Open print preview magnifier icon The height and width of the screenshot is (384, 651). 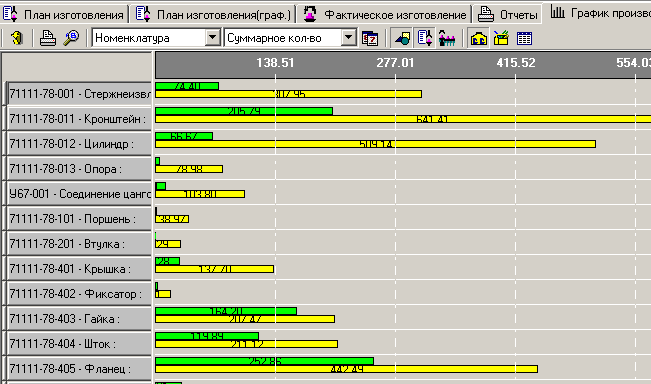(x=71, y=38)
